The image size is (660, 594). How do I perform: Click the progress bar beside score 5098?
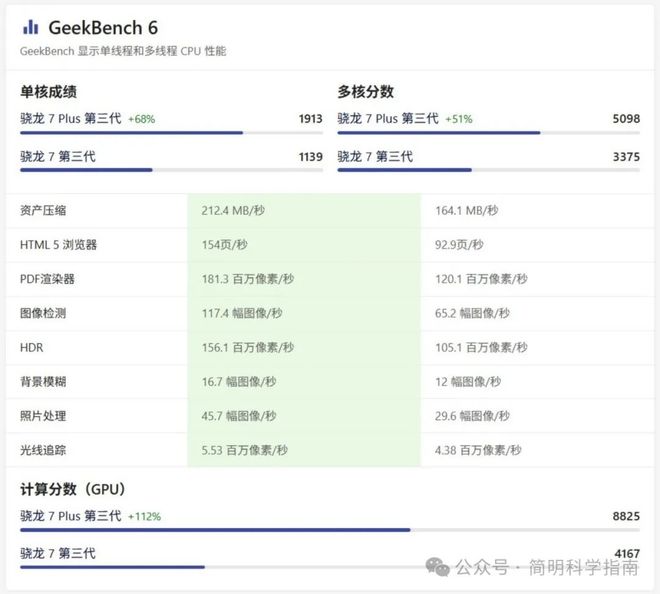(x=489, y=133)
